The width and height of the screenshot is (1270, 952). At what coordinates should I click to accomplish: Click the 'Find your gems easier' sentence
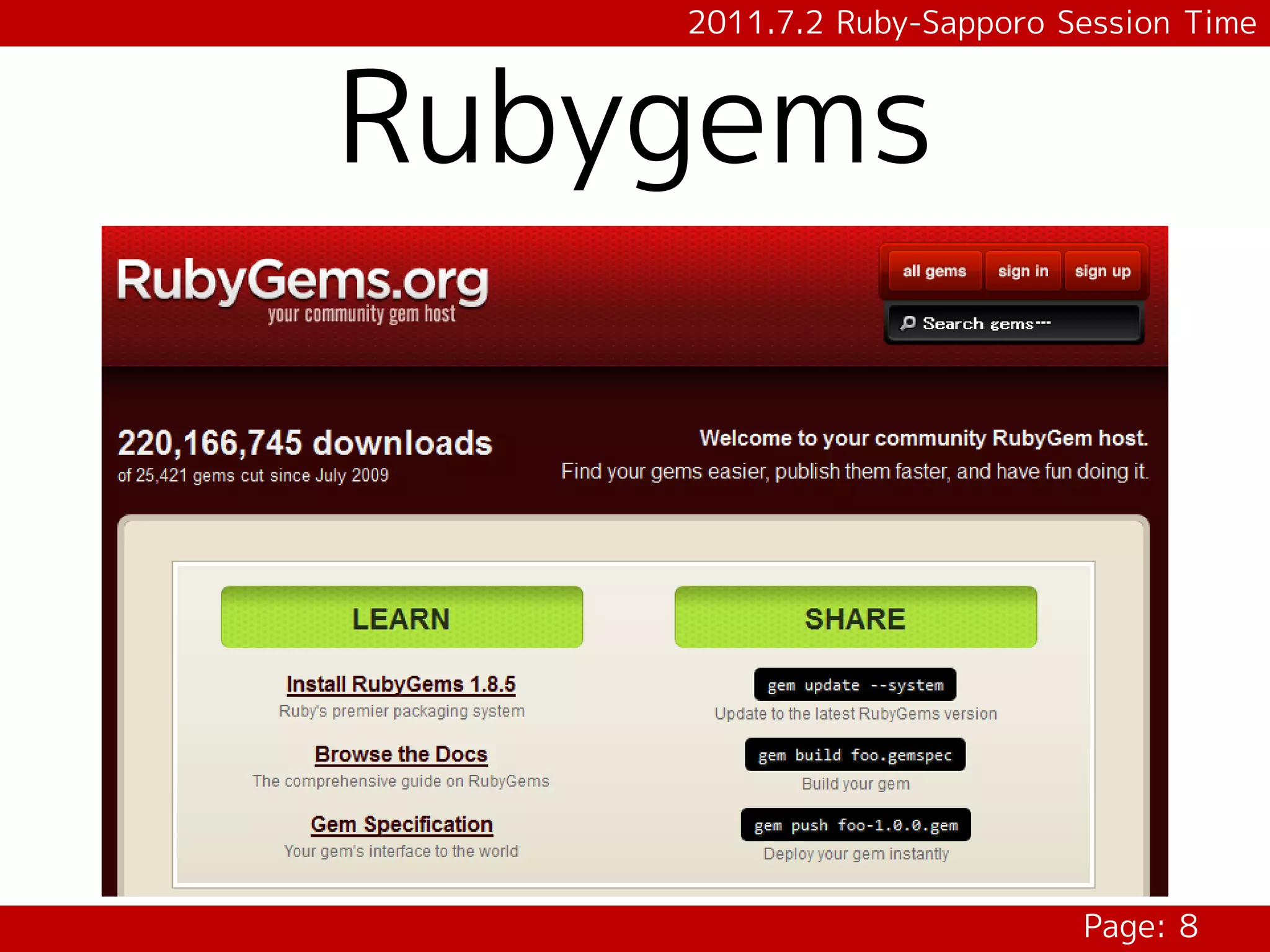click(x=855, y=472)
